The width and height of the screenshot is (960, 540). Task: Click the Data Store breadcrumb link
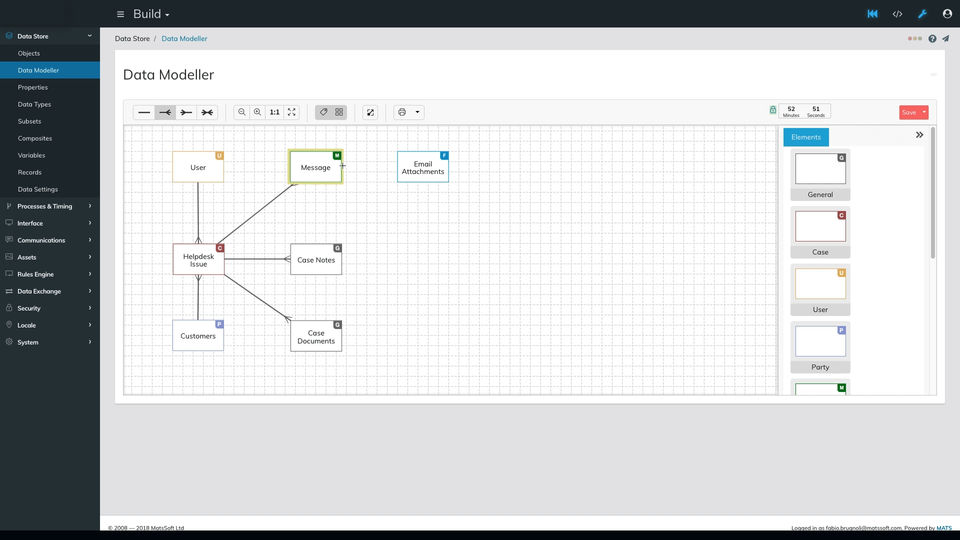(x=132, y=39)
